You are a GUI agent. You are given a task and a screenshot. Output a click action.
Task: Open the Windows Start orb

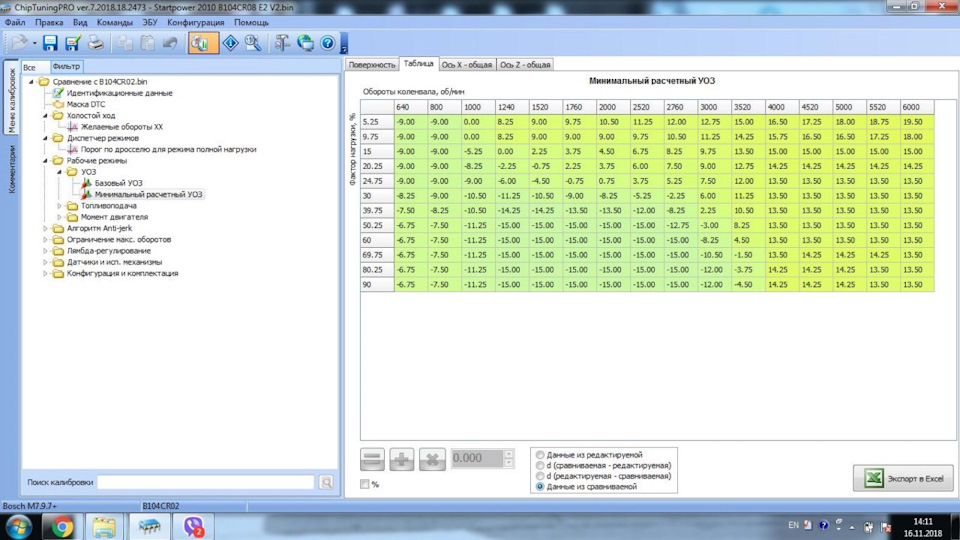coord(19,527)
